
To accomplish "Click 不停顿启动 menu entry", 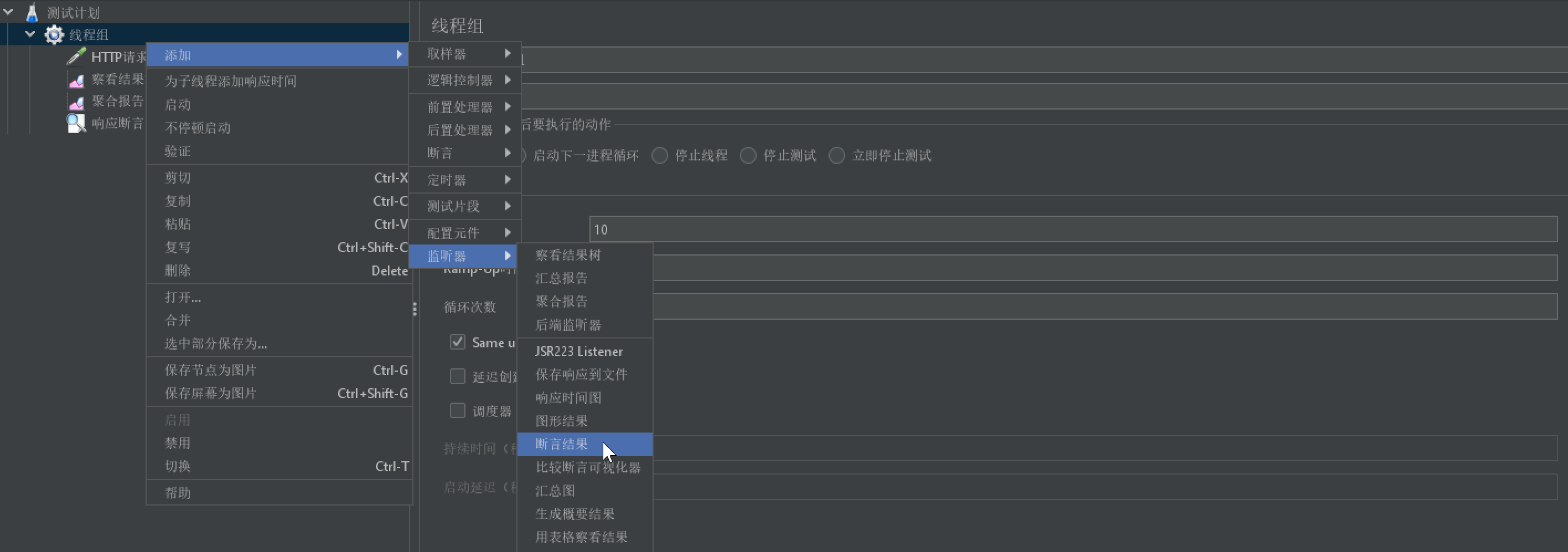I will point(279,128).
